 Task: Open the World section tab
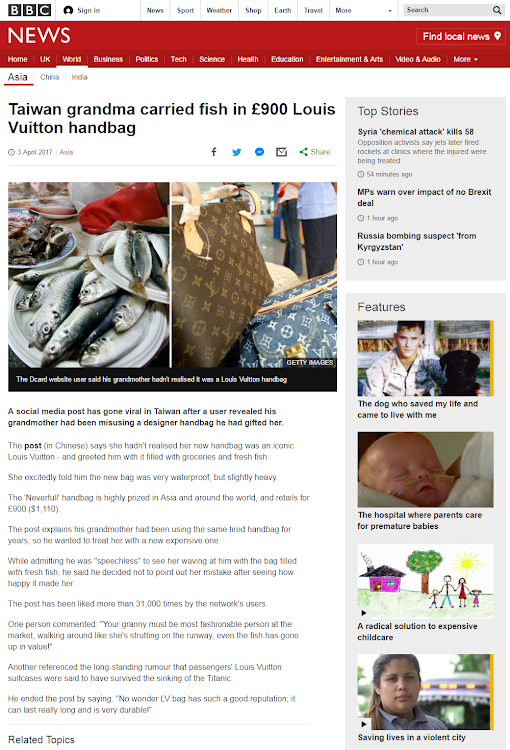coord(71,59)
